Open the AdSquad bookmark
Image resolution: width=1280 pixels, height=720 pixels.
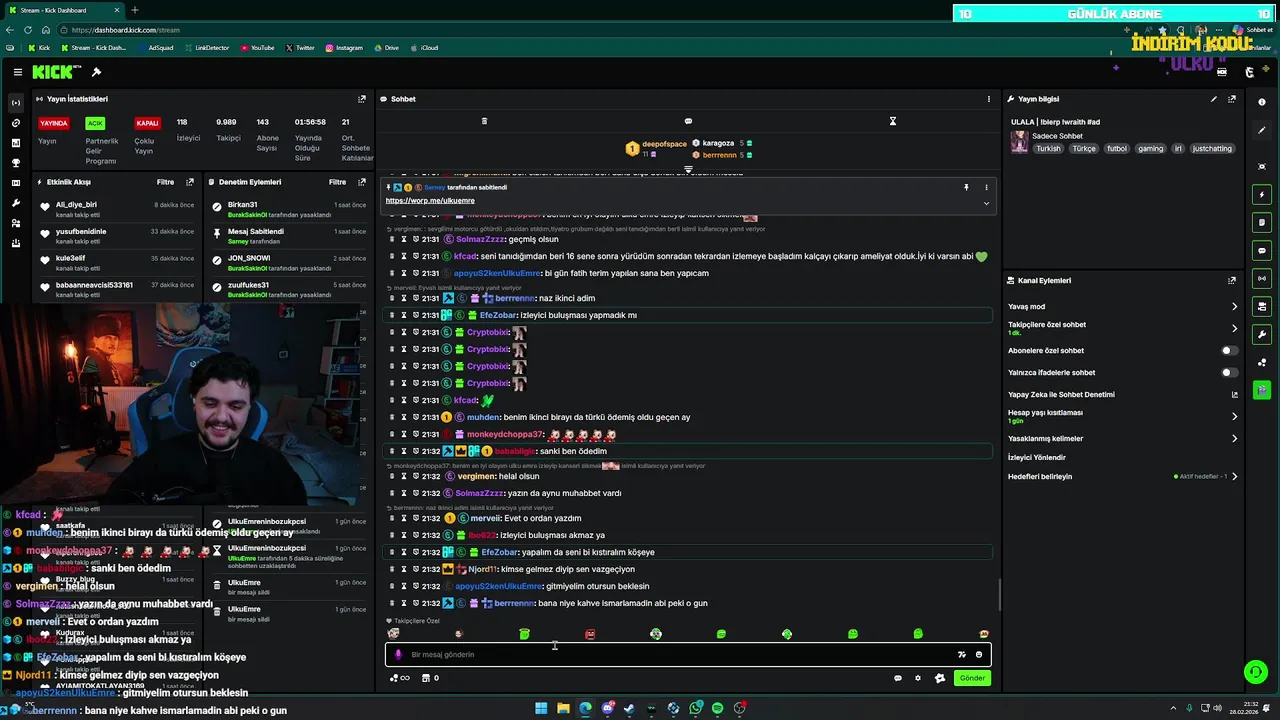click(156, 48)
